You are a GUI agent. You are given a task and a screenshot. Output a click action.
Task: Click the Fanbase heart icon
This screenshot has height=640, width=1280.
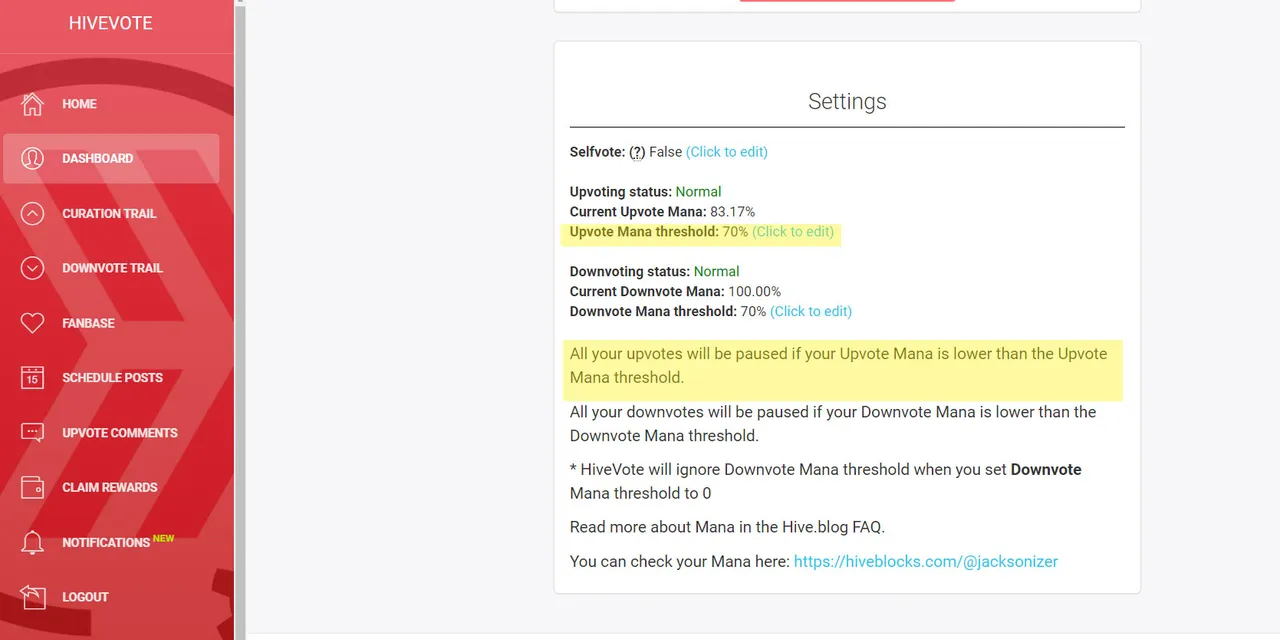point(32,323)
